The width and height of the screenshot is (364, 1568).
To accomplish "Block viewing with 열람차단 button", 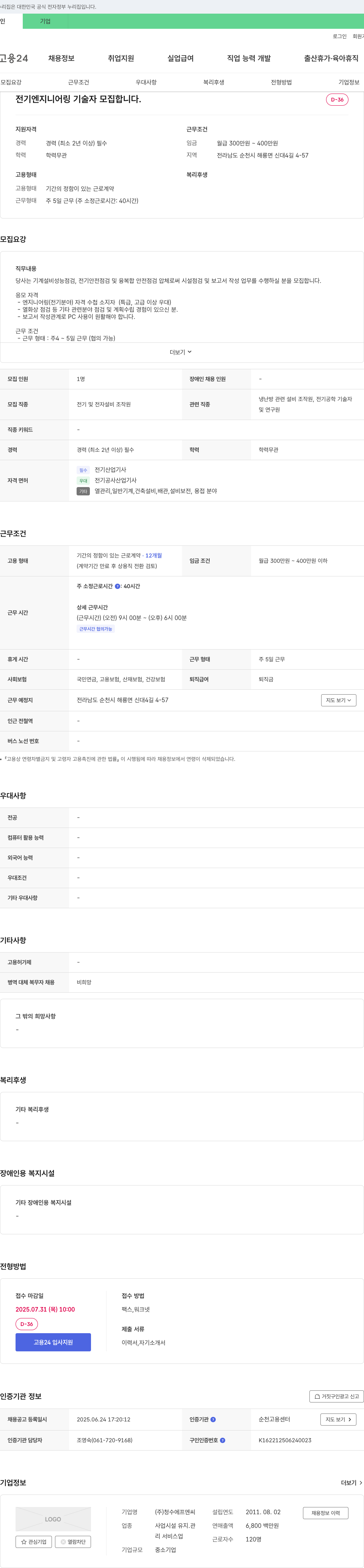I will 73,1542.
